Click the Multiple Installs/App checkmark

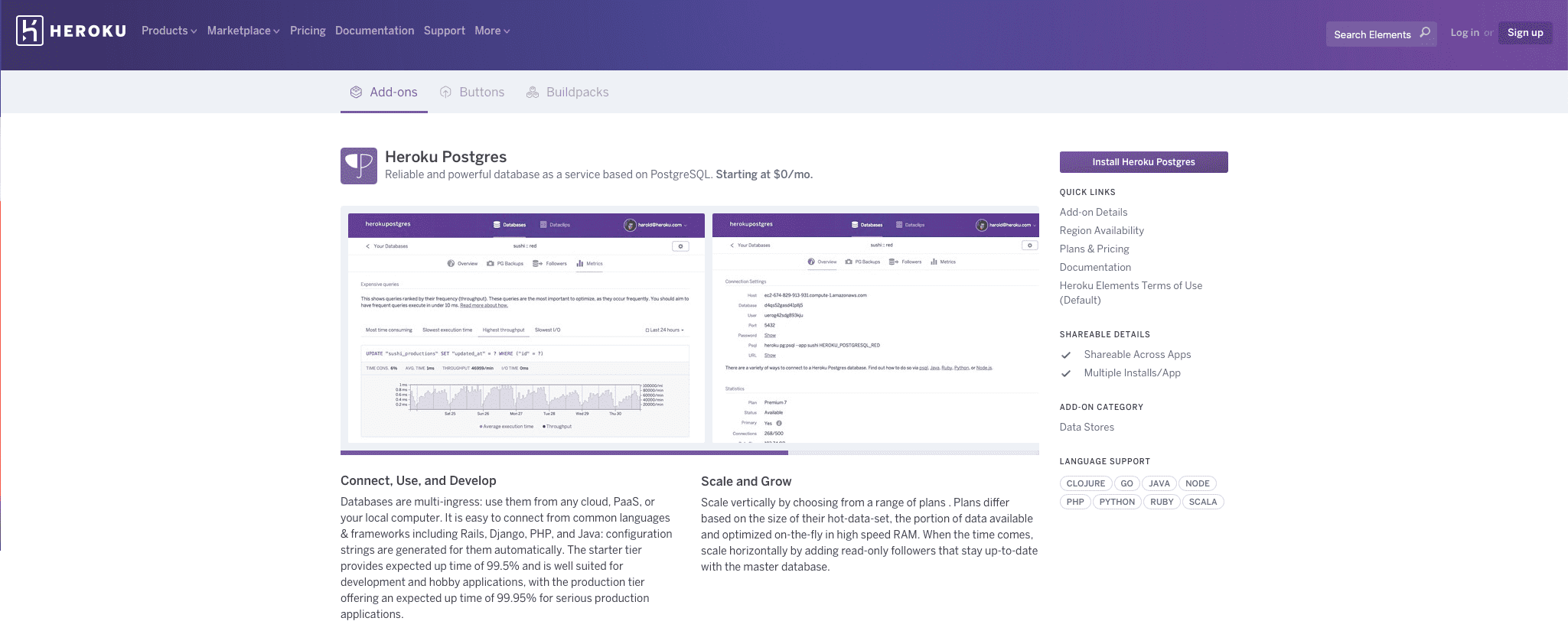click(1066, 373)
